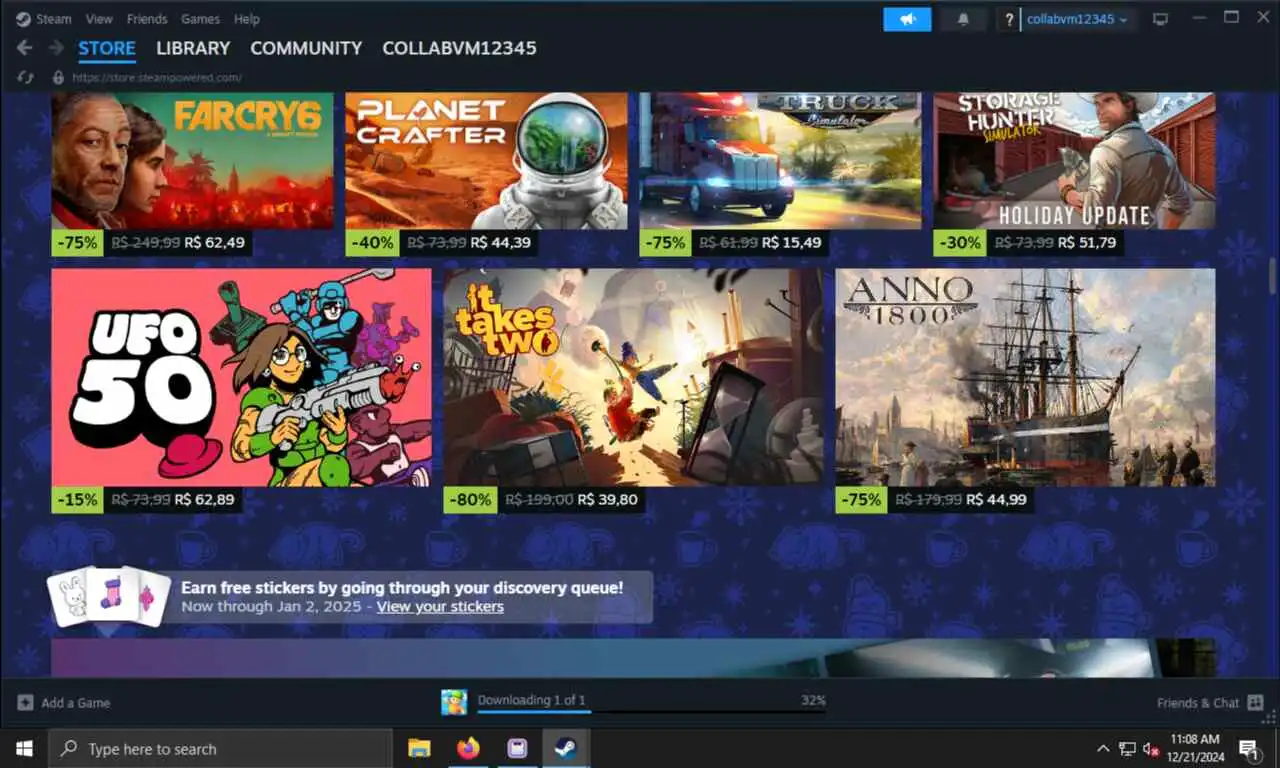Image resolution: width=1280 pixels, height=768 pixels.
Task: Click the padlock icon beside the URL
Action: pos(58,77)
